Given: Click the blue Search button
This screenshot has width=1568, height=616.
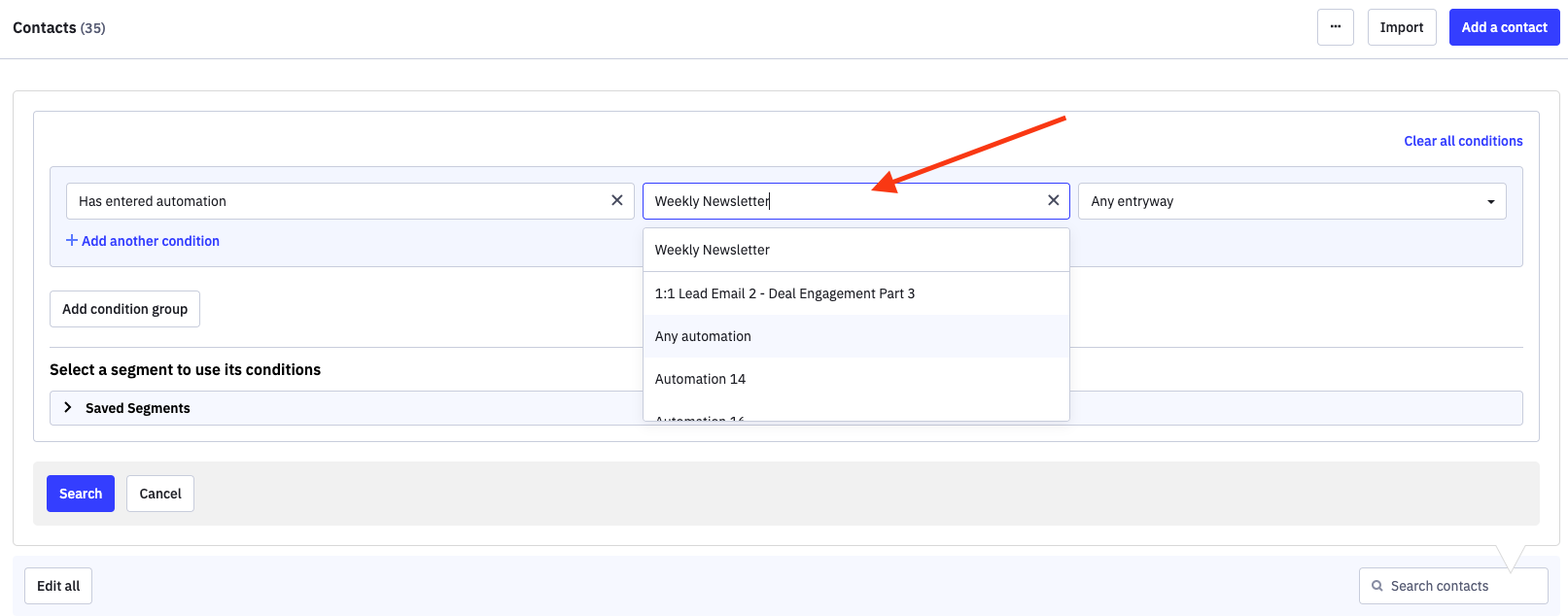Looking at the screenshot, I should (81, 494).
